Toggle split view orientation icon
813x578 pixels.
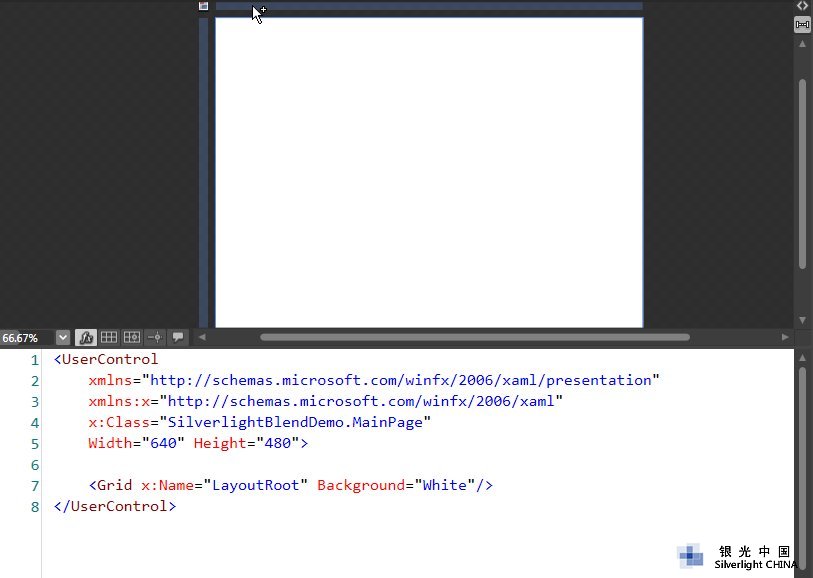click(802, 24)
